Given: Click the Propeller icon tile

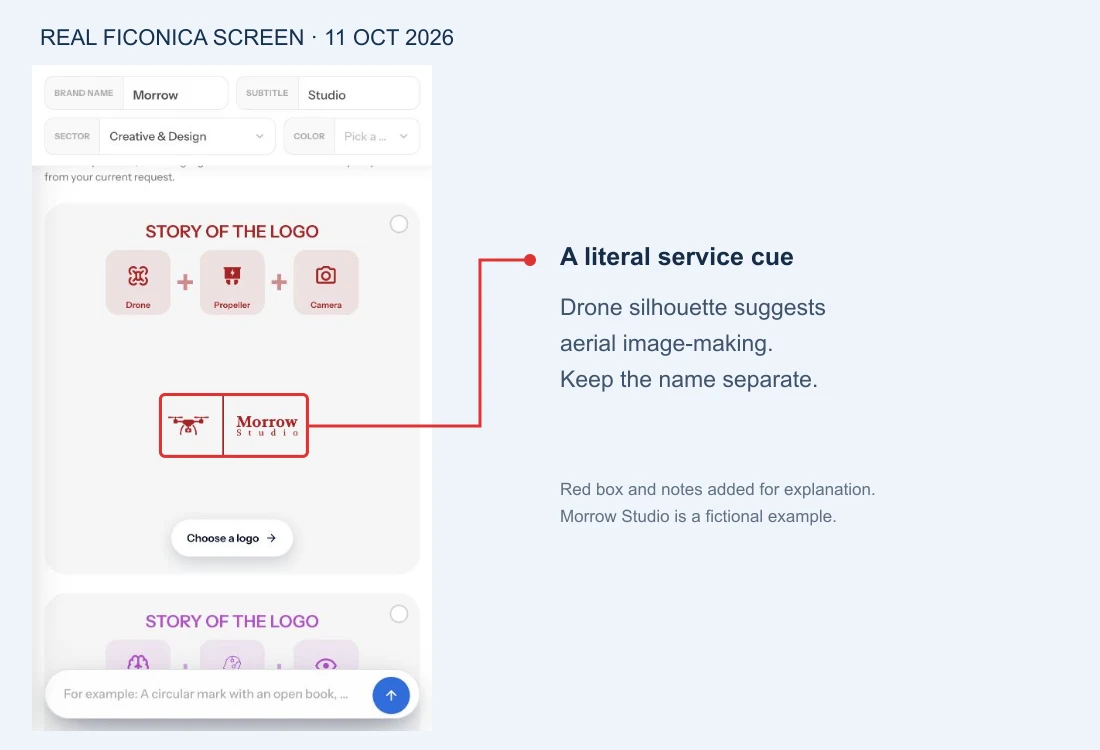Looking at the screenshot, I should (x=232, y=282).
